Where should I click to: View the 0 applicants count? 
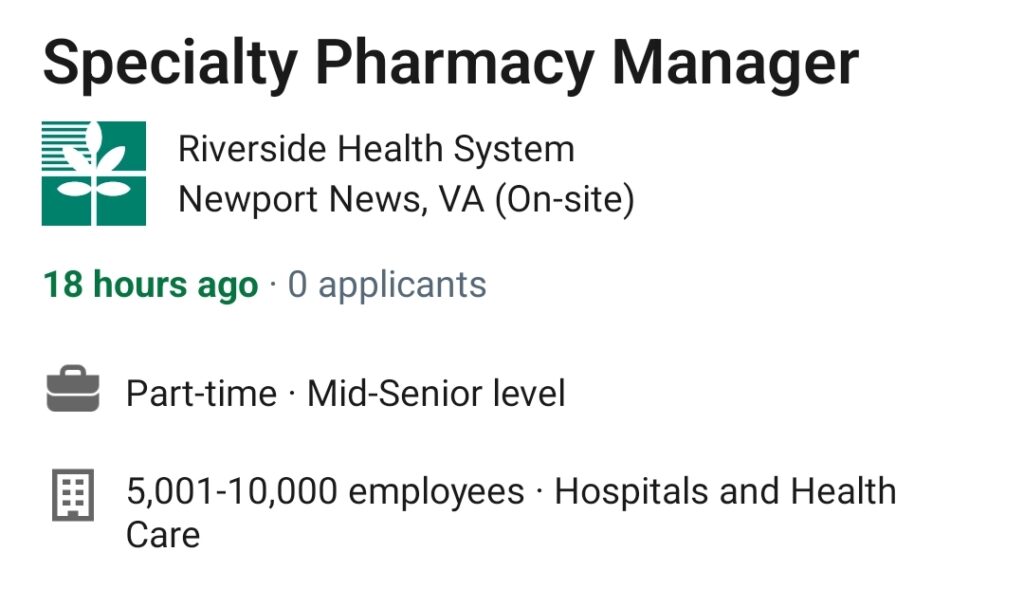coord(387,285)
